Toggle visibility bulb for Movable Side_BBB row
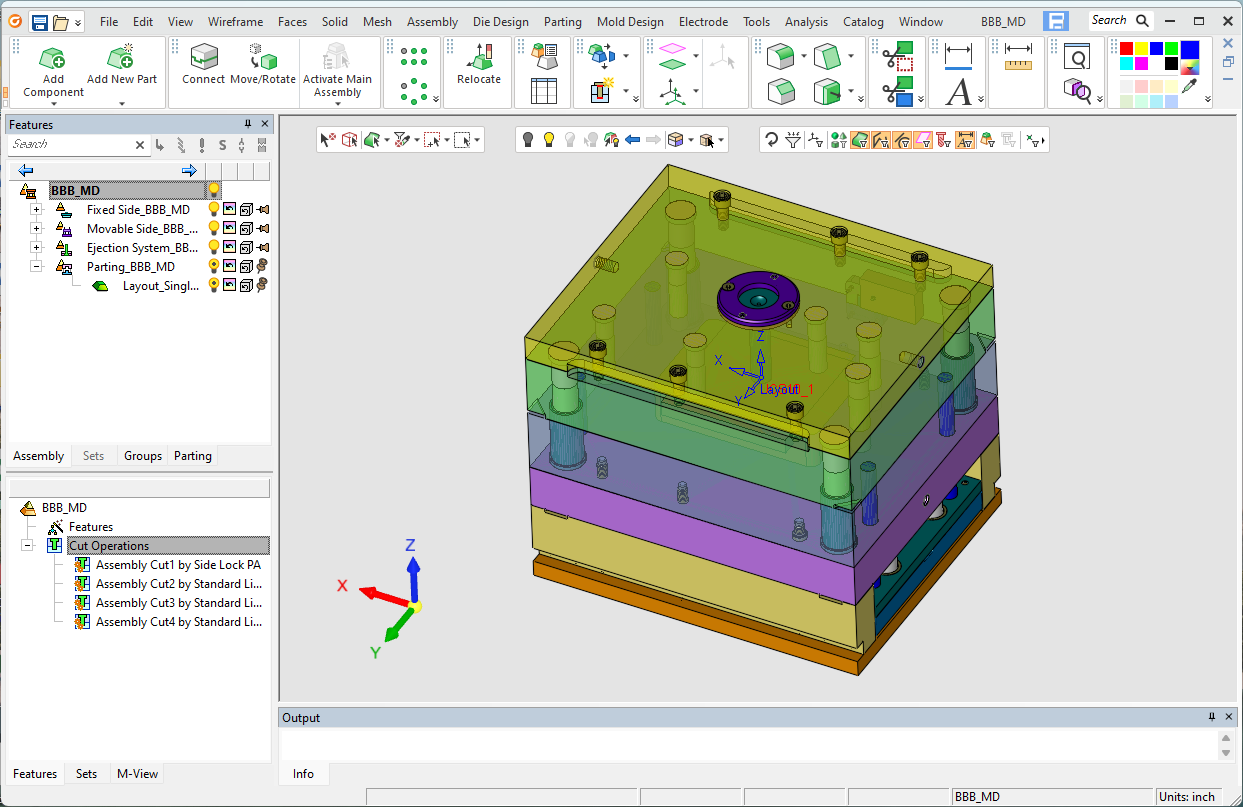Screen dimensions: 1243x807 tap(213, 229)
